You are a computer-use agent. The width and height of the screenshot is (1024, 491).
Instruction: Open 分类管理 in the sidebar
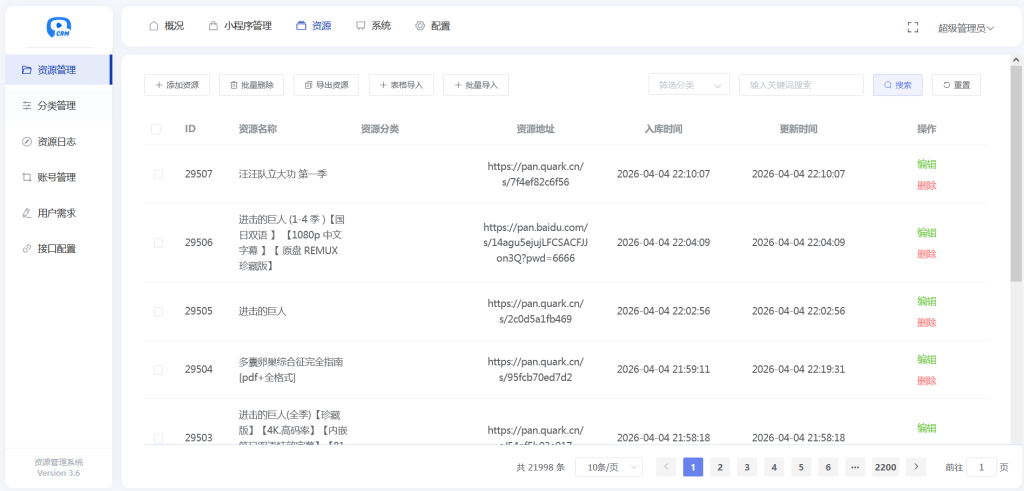coord(58,106)
